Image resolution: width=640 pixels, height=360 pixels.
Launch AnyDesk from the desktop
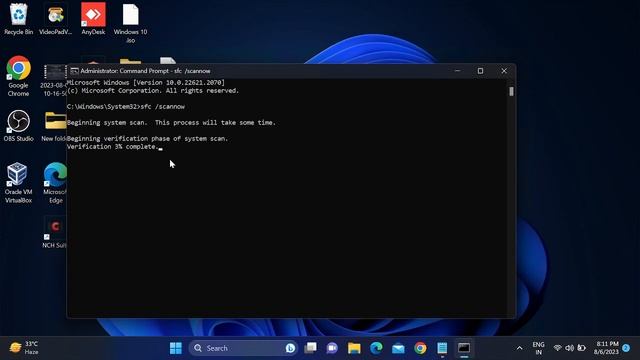pyautogui.click(x=93, y=19)
